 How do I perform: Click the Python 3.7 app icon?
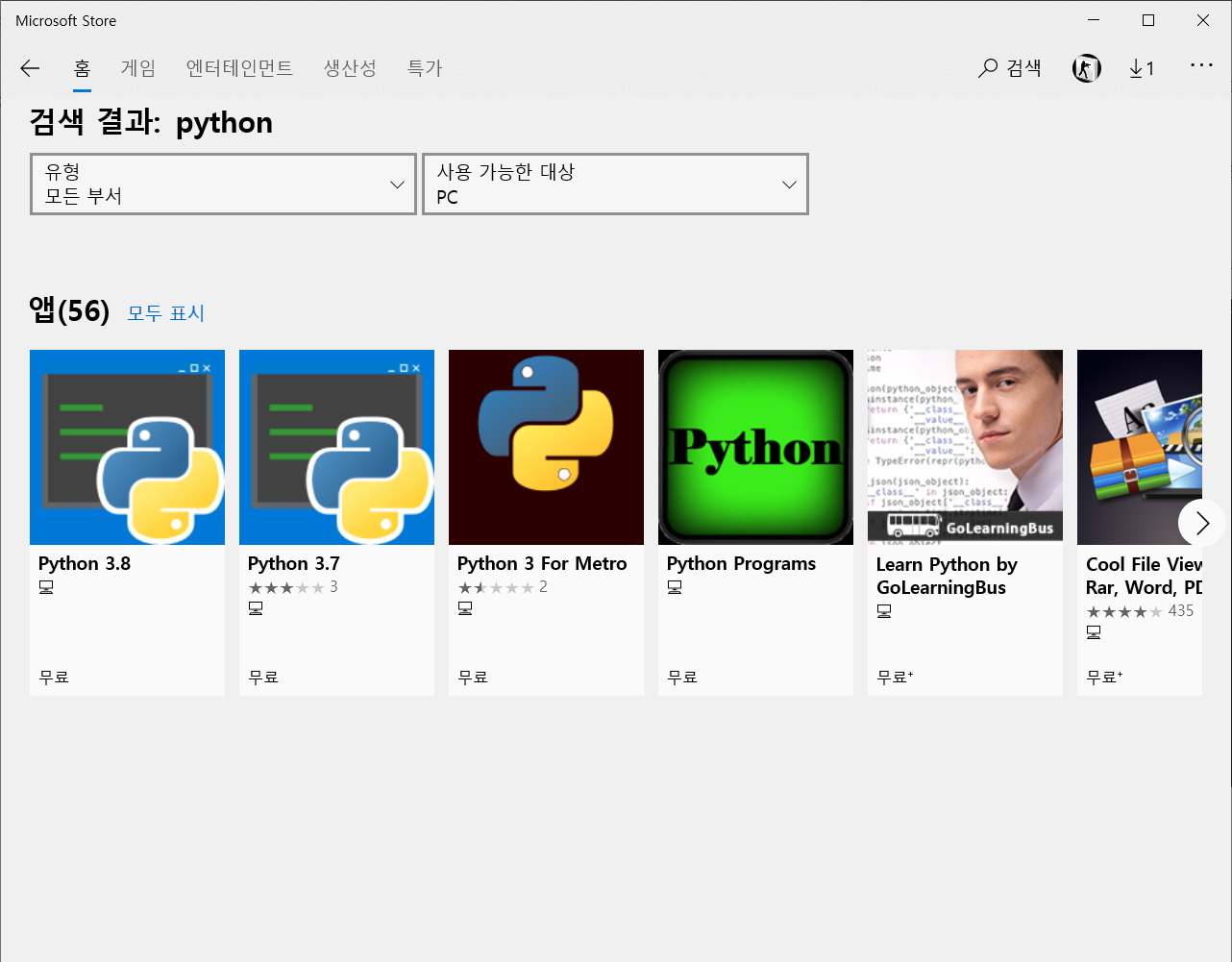click(336, 447)
